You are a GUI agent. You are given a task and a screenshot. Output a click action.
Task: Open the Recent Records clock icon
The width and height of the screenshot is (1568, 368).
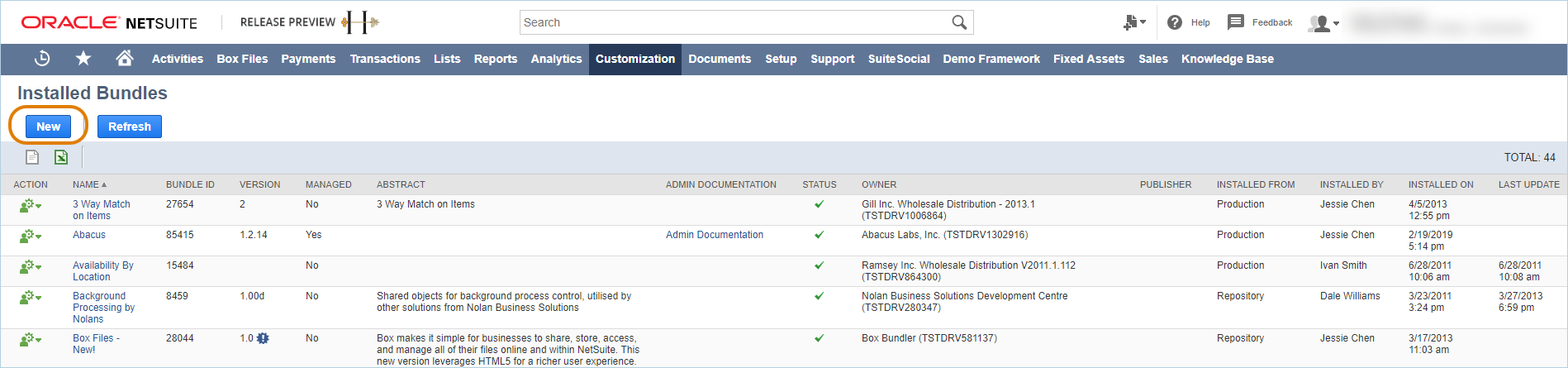point(42,59)
